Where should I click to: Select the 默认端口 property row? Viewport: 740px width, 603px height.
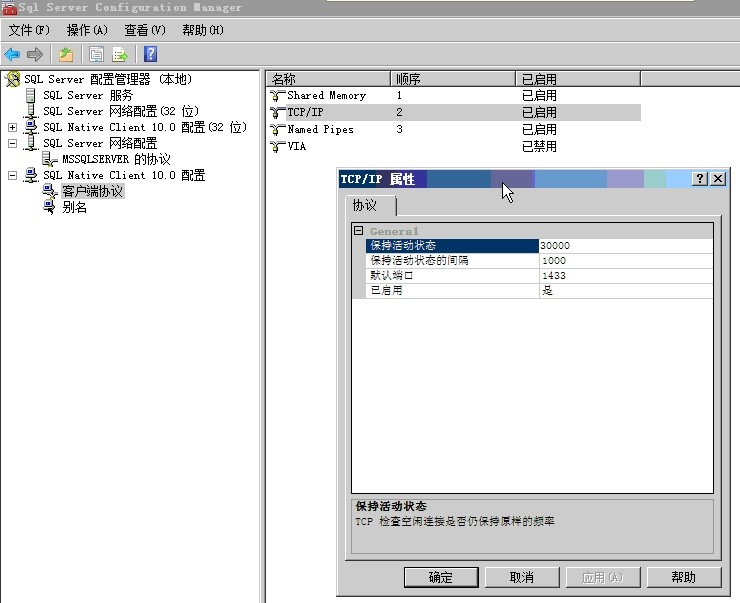[x=452, y=276]
